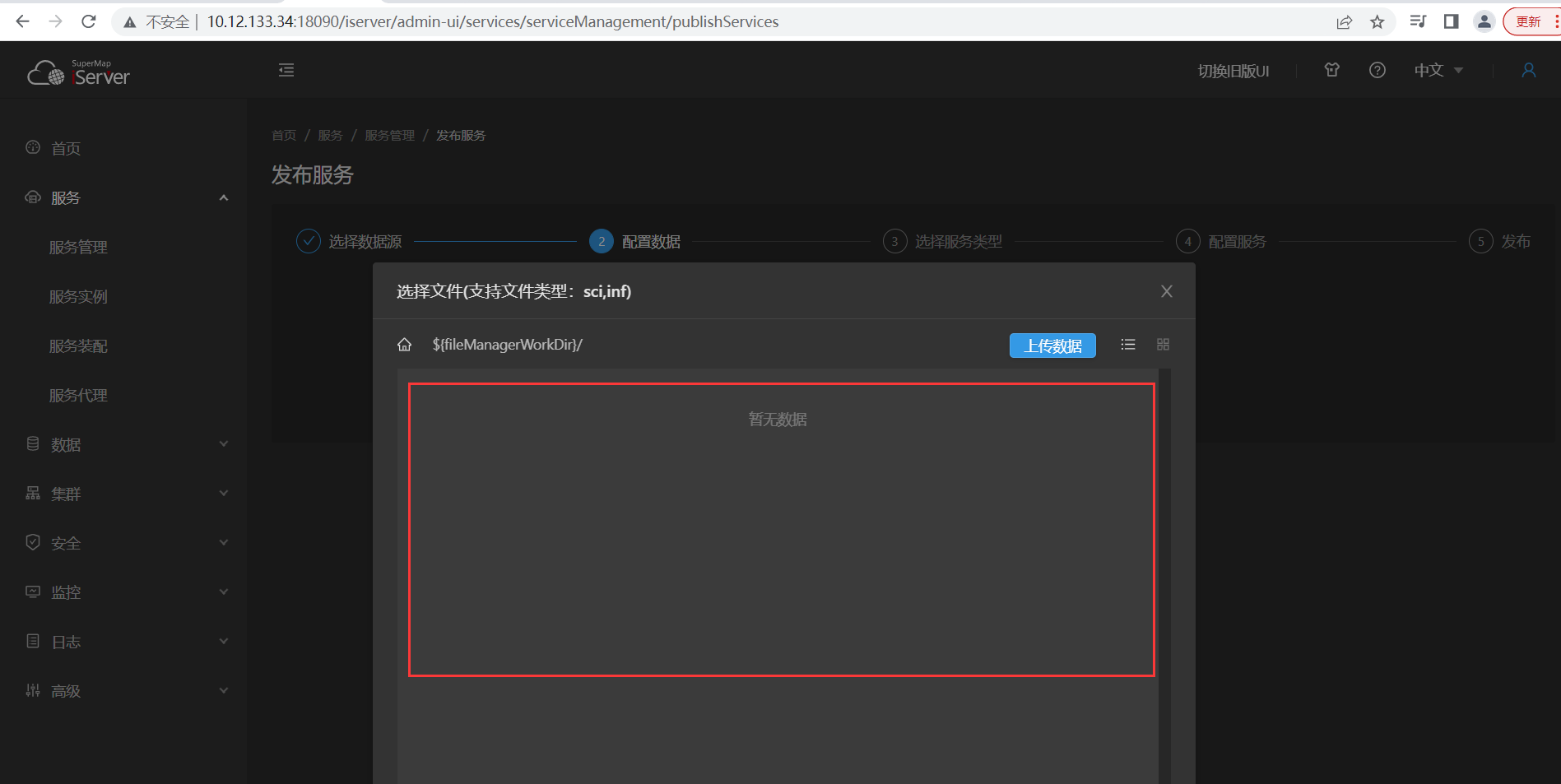
Task: Click 切换旧版UI link in header
Action: click(x=1233, y=72)
